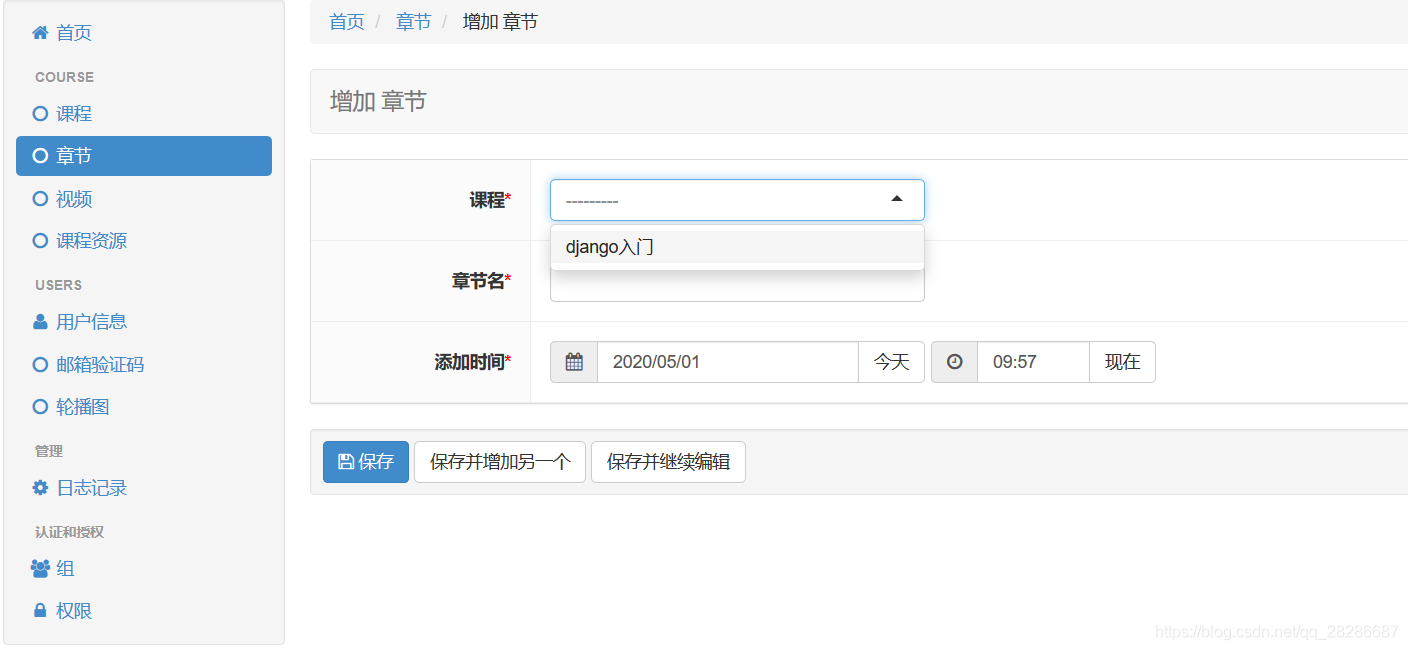Go to 章节 via the breadcrumb link
Screen dimensions: 1408x650
[413, 22]
